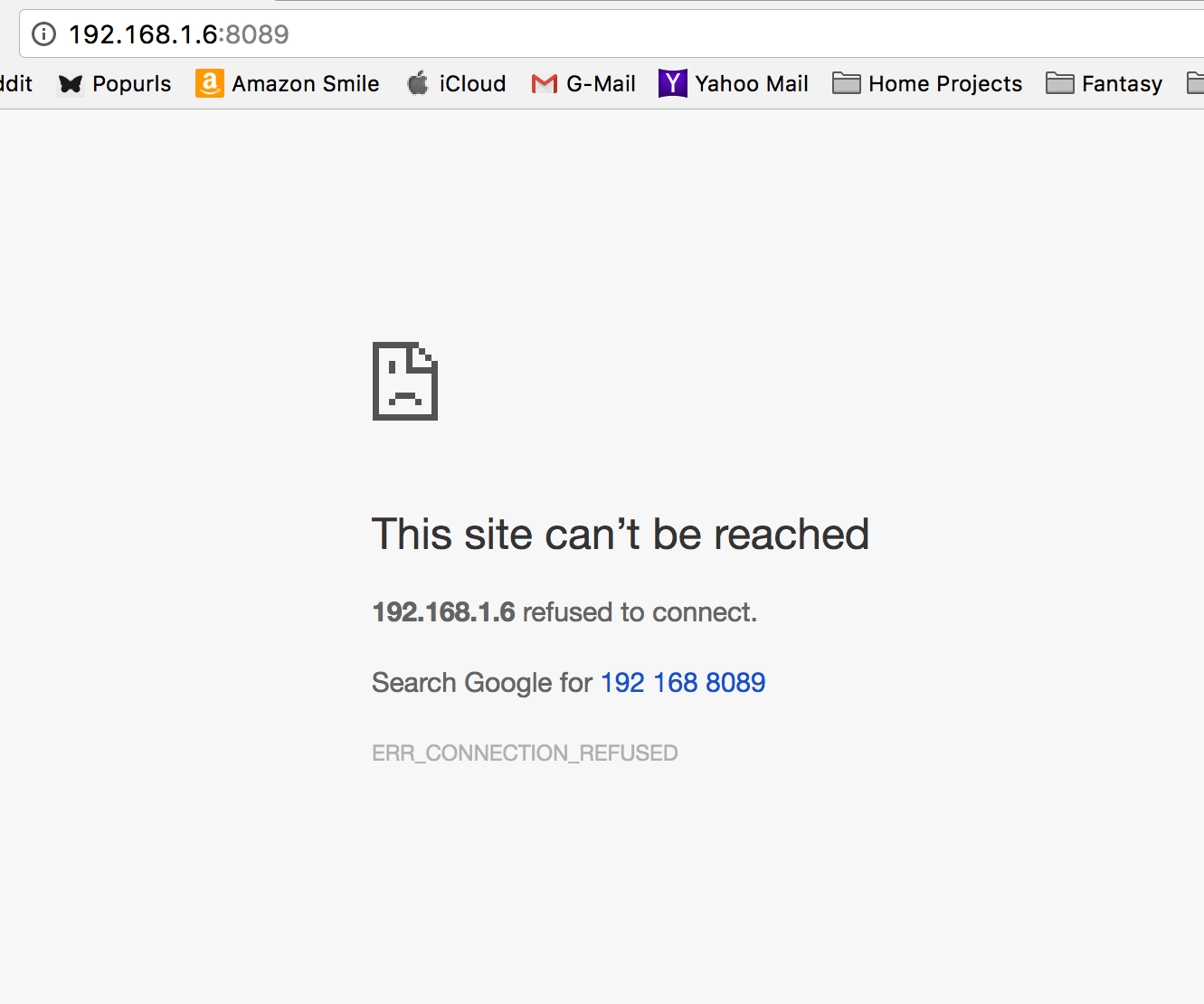Open the Amazon Smile bookmark label
1204x1004 pixels.
click(306, 84)
